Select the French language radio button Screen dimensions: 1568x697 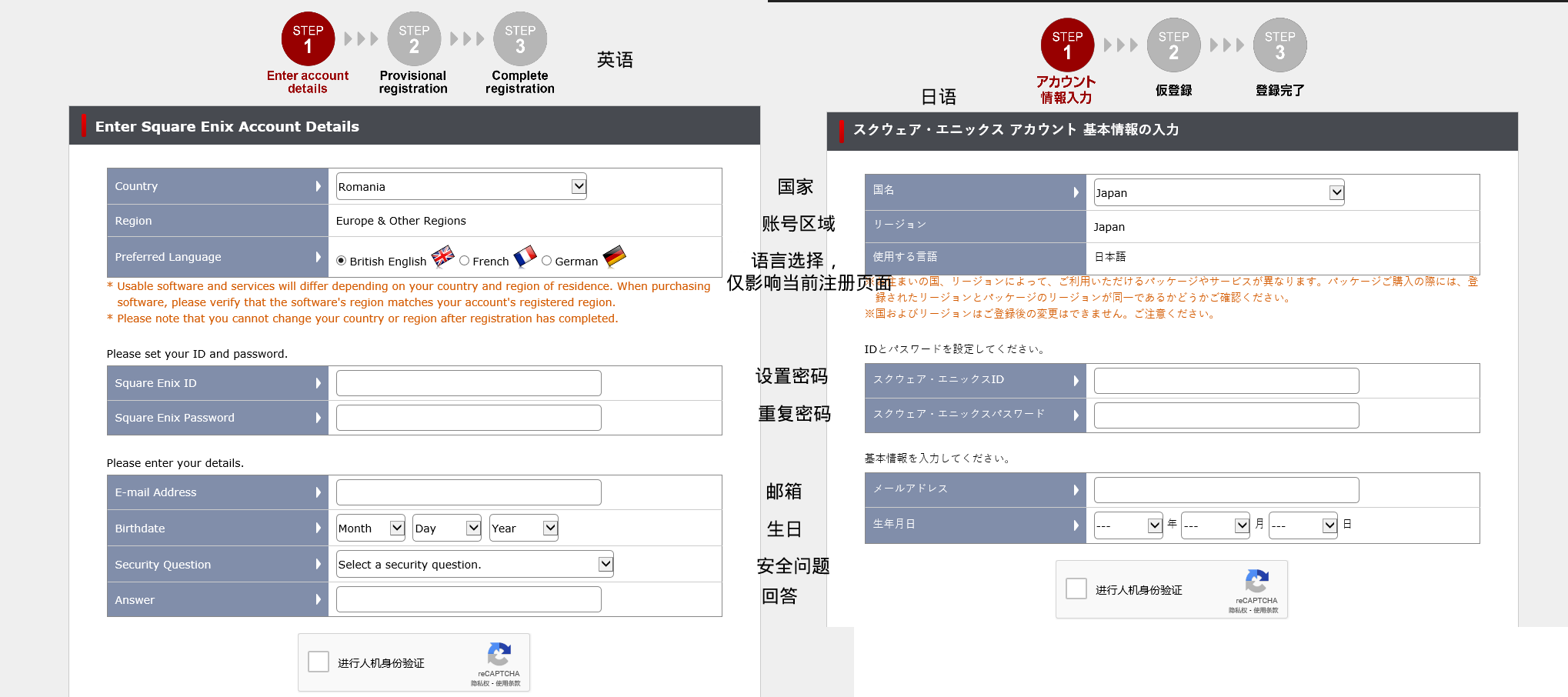pos(464,261)
